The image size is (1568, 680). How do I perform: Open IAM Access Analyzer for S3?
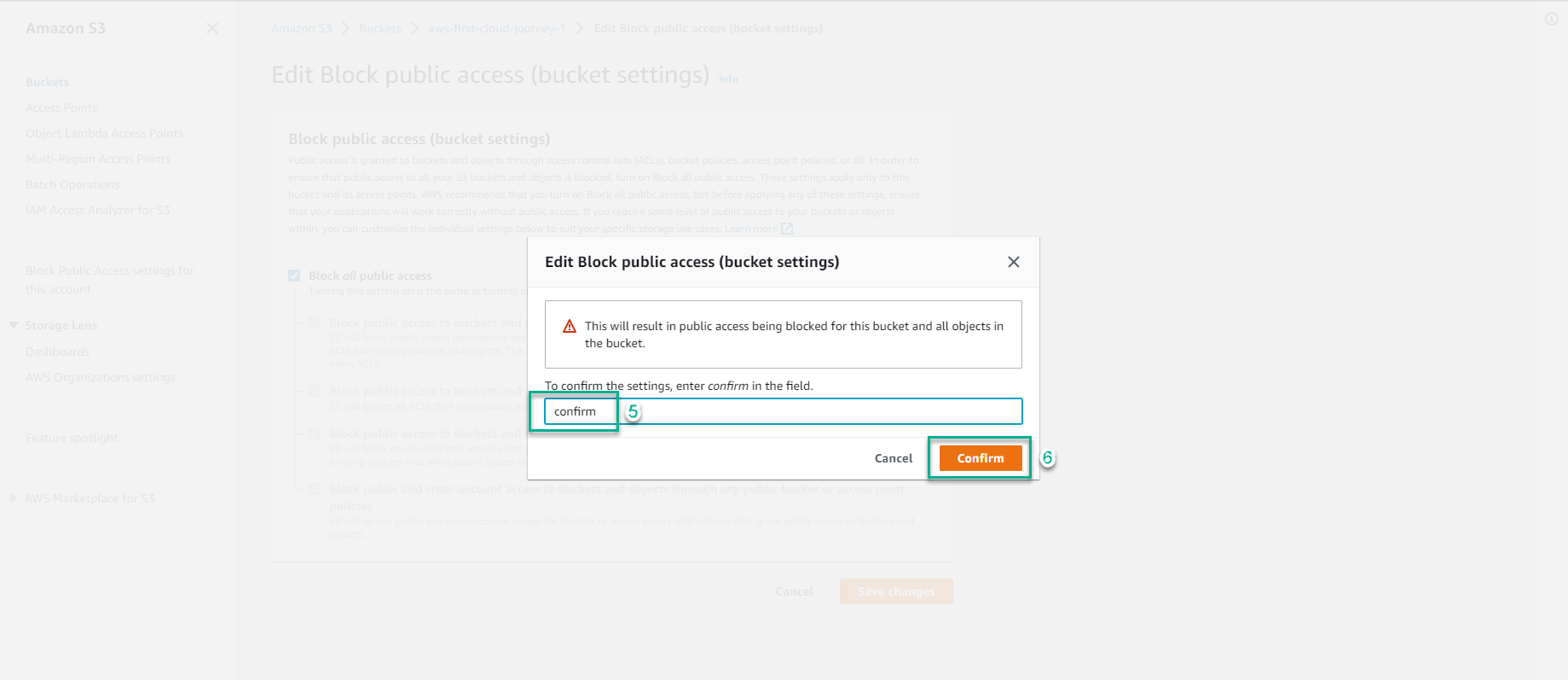(x=97, y=210)
